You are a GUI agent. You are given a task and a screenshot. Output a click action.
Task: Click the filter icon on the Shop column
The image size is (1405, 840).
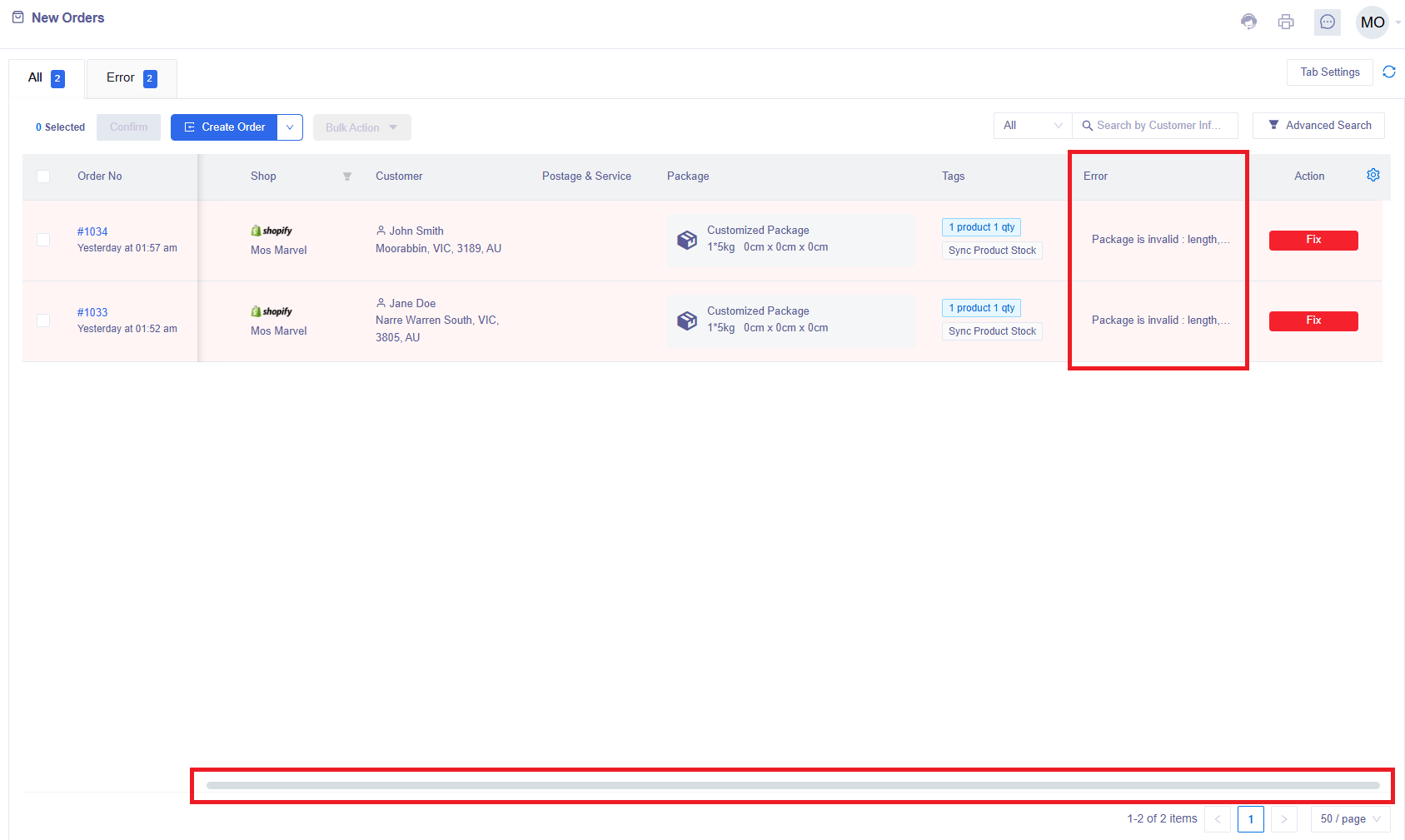click(347, 176)
